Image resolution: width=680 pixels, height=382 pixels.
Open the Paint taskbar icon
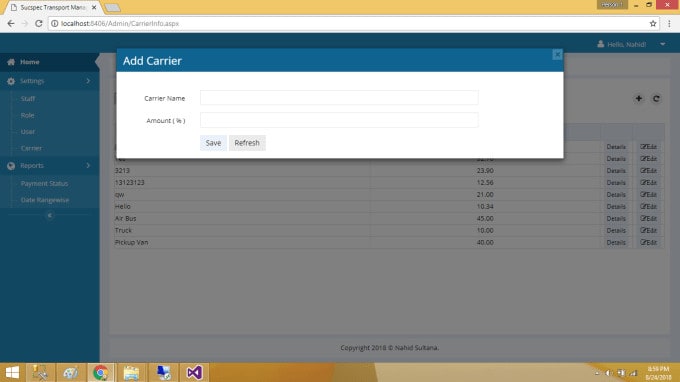point(70,372)
